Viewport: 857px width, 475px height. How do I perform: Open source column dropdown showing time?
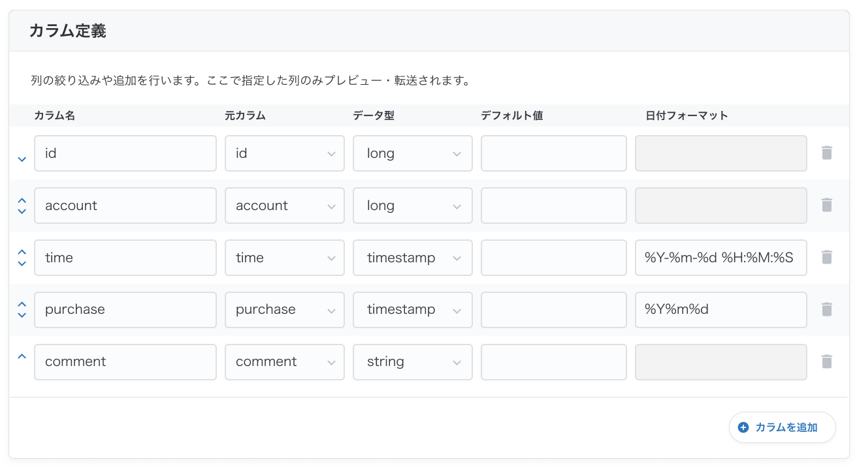(x=285, y=257)
